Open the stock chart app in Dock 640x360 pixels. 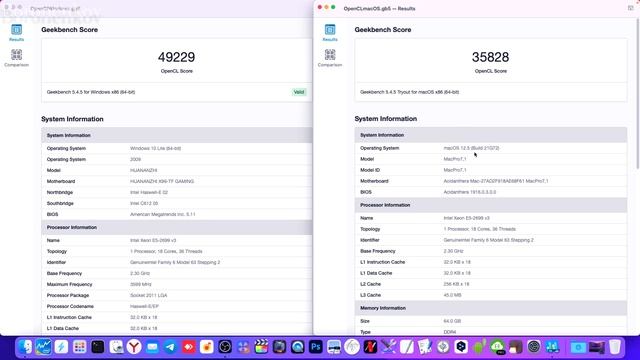tap(43, 347)
